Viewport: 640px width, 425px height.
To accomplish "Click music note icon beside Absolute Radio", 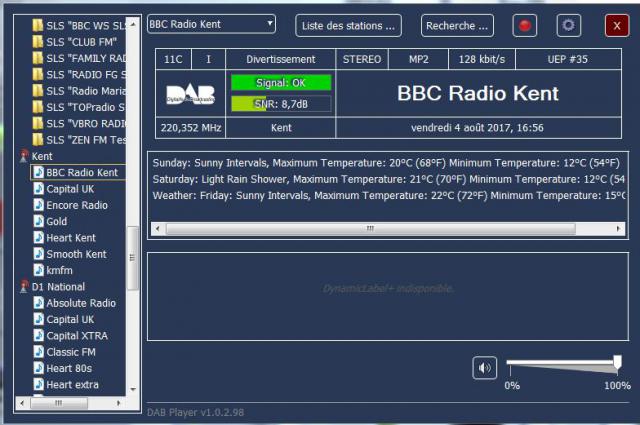I will click(x=39, y=303).
